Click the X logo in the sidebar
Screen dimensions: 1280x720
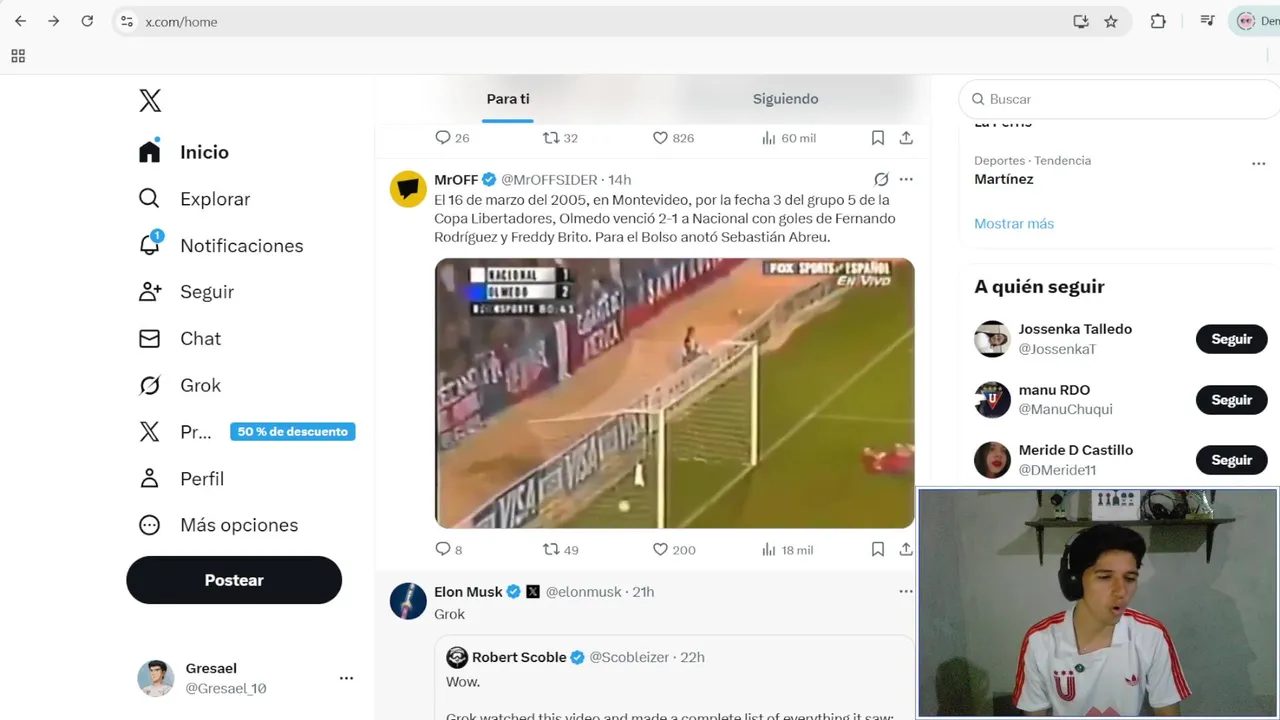[150, 100]
